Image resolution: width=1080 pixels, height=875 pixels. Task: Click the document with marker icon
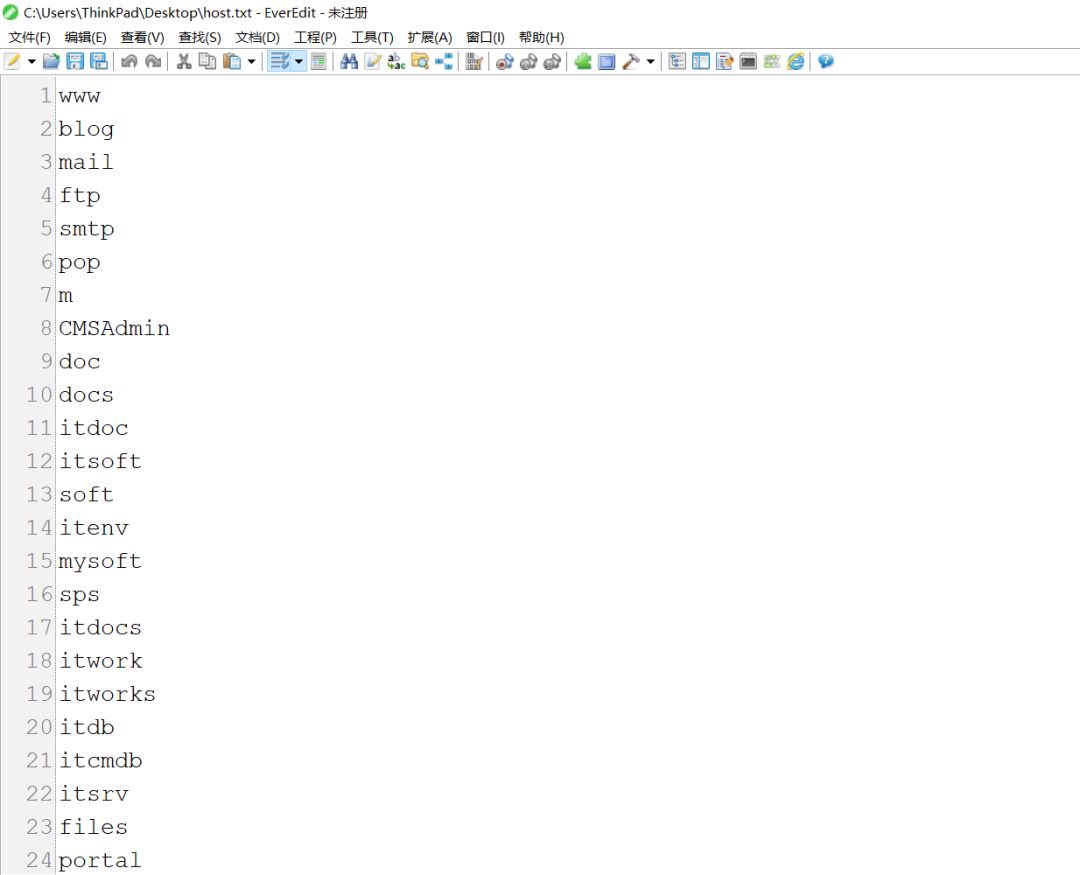[725, 61]
